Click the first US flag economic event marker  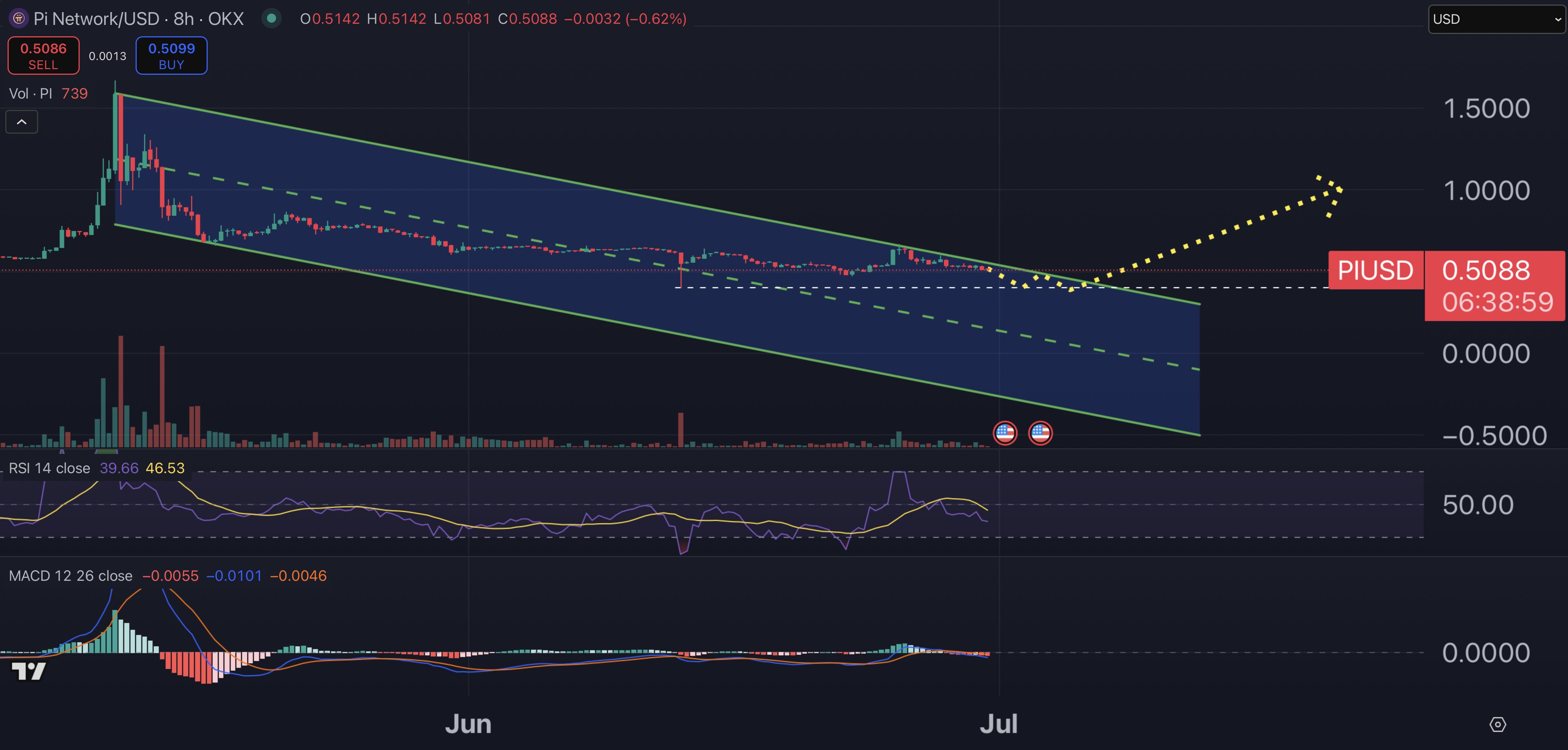pos(1005,432)
